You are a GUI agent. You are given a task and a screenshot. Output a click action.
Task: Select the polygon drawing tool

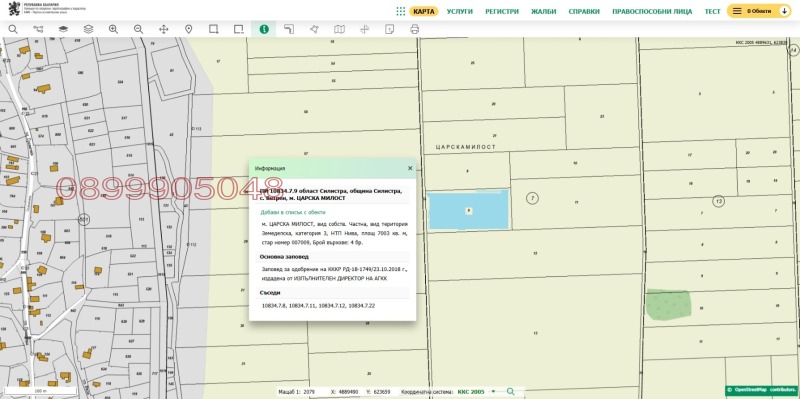click(x=314, y=29)
